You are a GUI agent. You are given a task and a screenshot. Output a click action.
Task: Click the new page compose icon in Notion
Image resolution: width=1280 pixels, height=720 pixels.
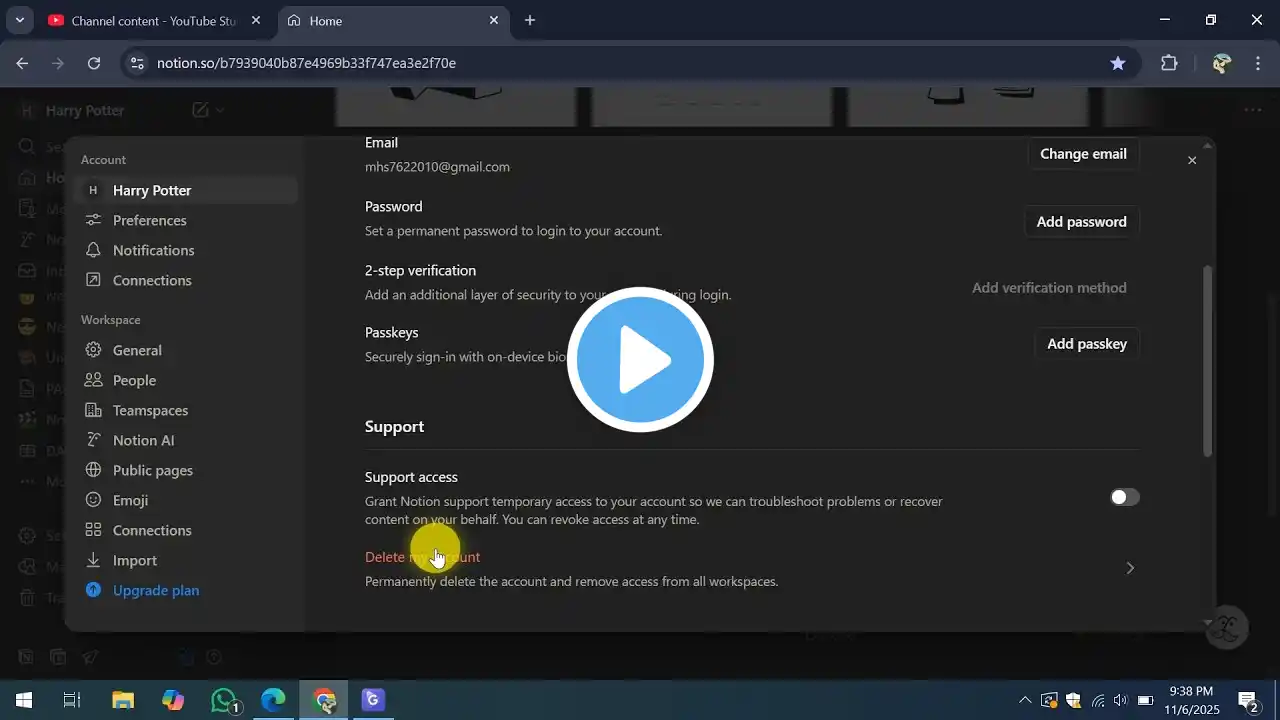point(200,110)
